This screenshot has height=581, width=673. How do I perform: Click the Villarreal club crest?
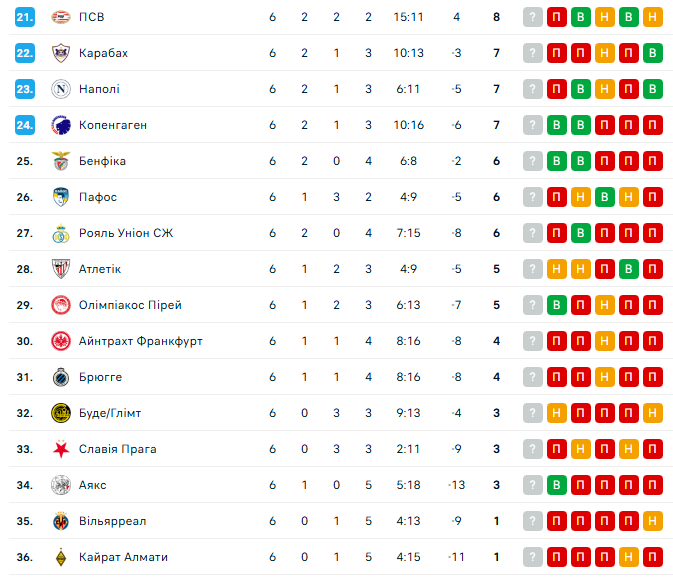tap(60, 521)
